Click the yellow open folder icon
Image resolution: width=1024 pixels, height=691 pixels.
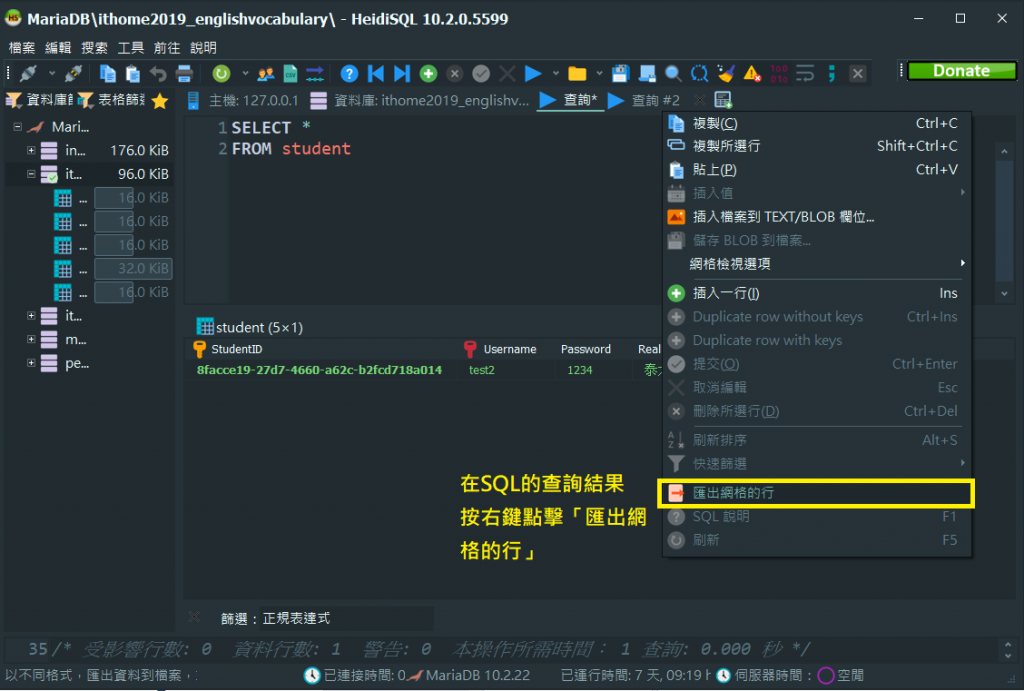577,73
